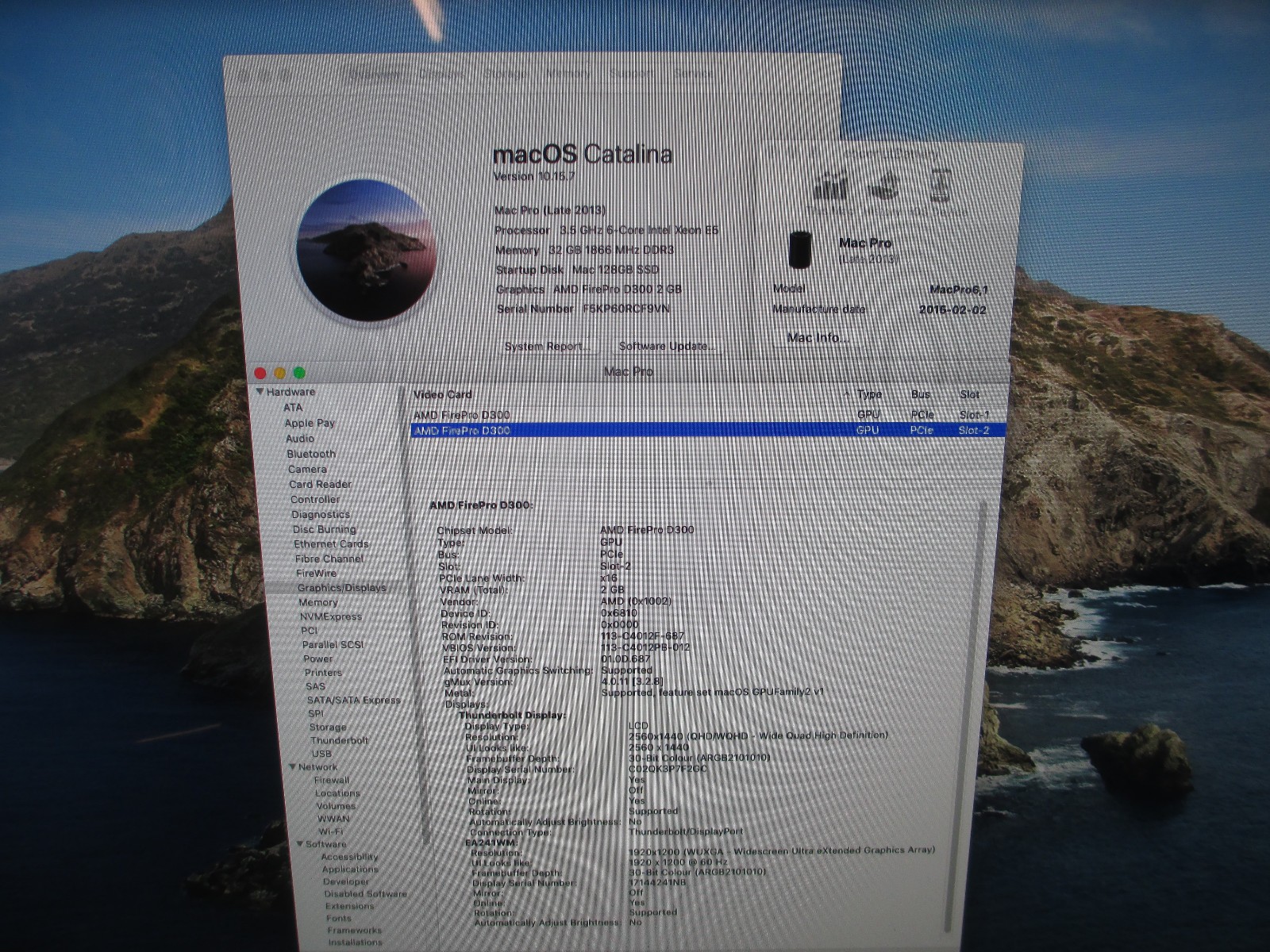The image size is (1270, 952).
Task: Open Wi-Fi under Network
Action: 331,831
